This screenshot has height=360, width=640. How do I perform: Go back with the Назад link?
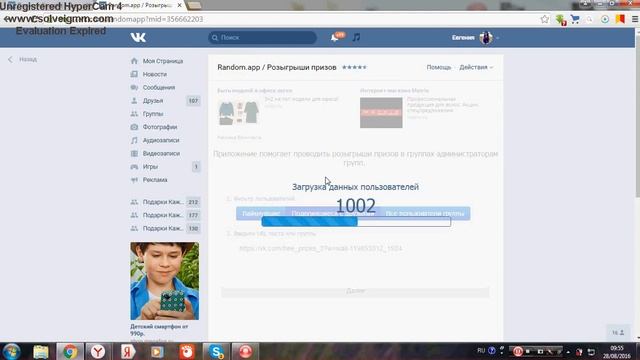(22, 59)
